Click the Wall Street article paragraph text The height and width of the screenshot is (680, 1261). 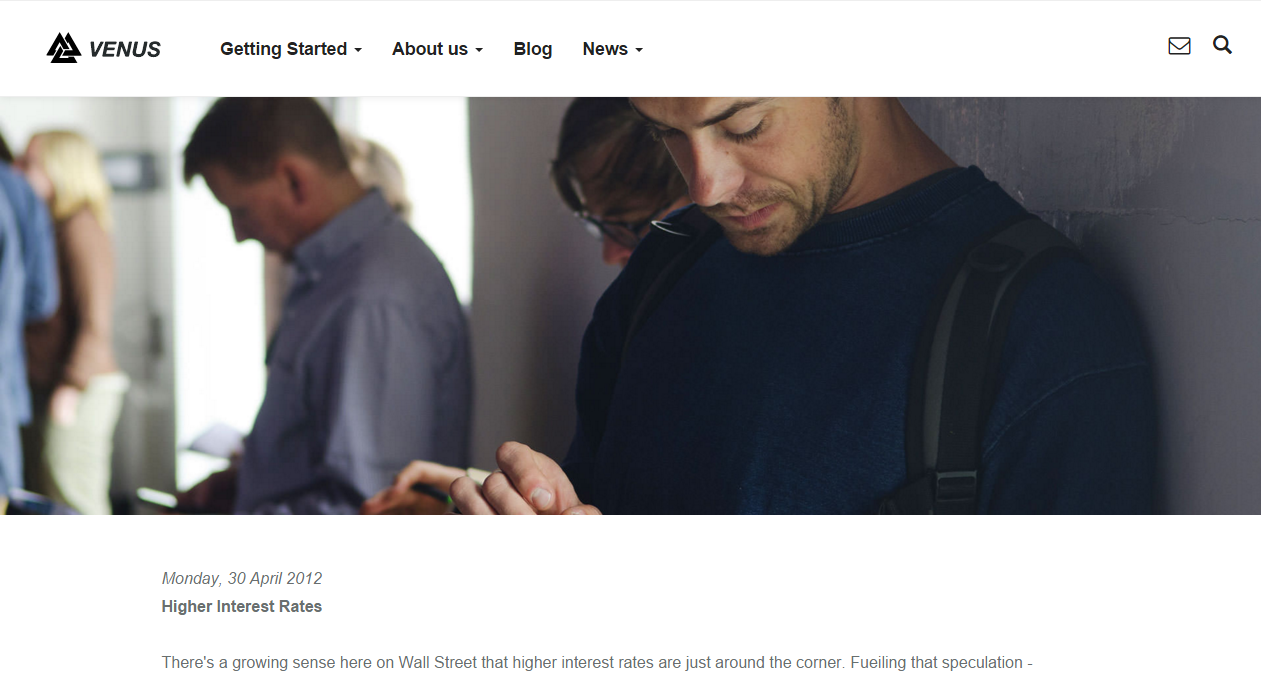coord(597,663)
